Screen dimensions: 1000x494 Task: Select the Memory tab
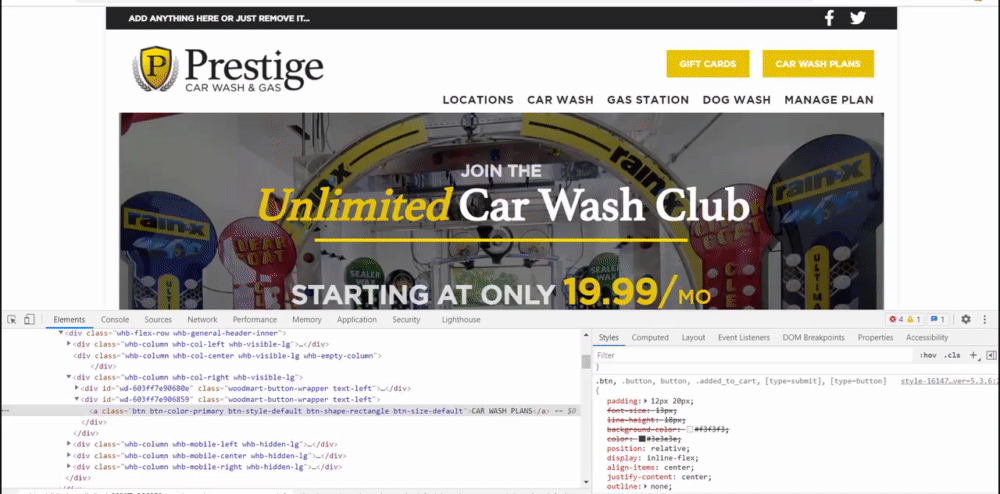307,319
